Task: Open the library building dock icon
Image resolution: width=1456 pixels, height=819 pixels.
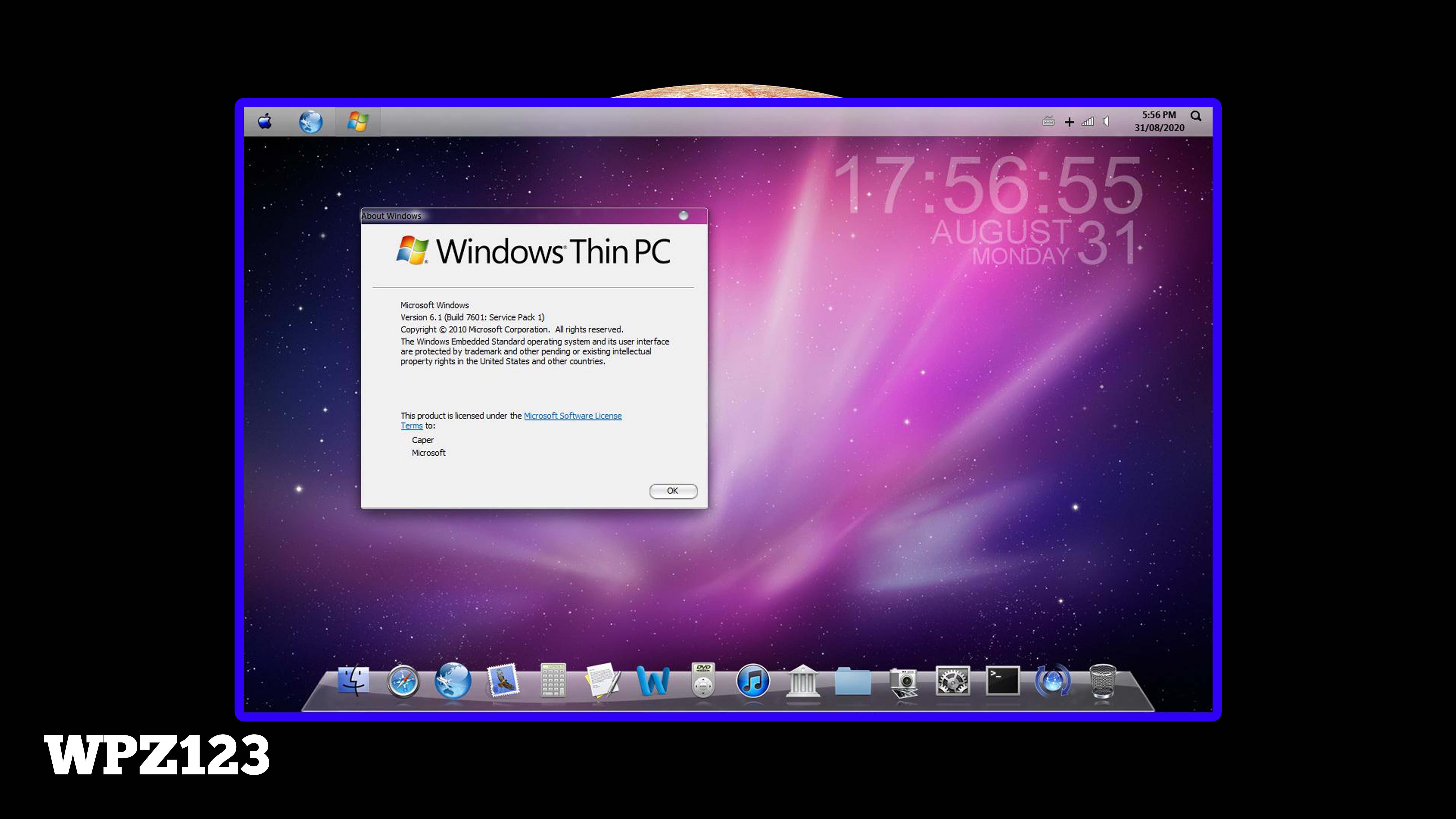Action: (x=803, y=681)
